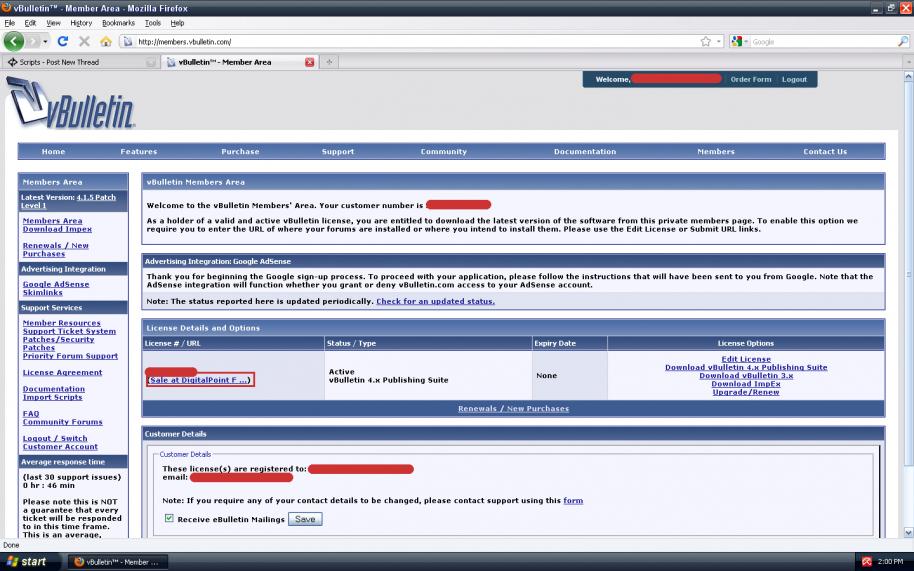Open the back/forward history dropdown arrow
This screenshot has width=914, height=571.
[45, 41]
